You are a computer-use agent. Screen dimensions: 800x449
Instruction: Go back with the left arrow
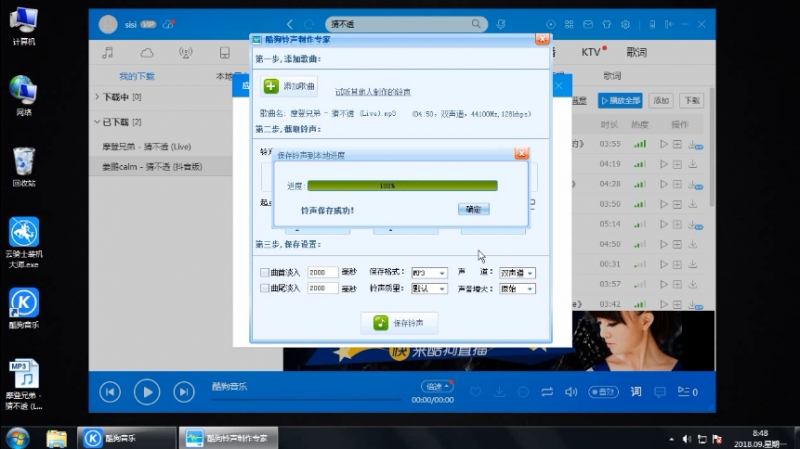[x=290, y=24]
